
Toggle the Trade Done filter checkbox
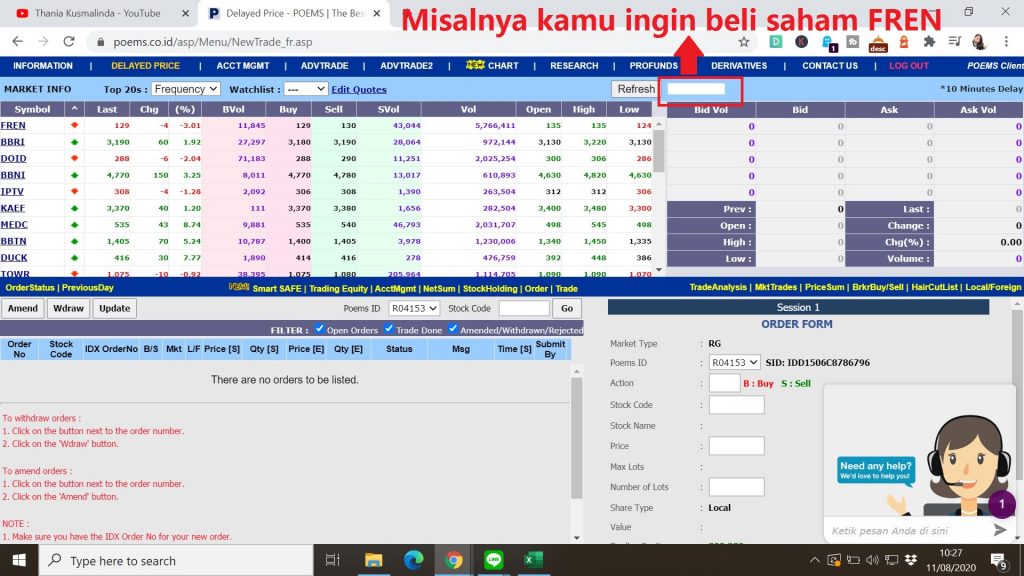tap(390, 329)
